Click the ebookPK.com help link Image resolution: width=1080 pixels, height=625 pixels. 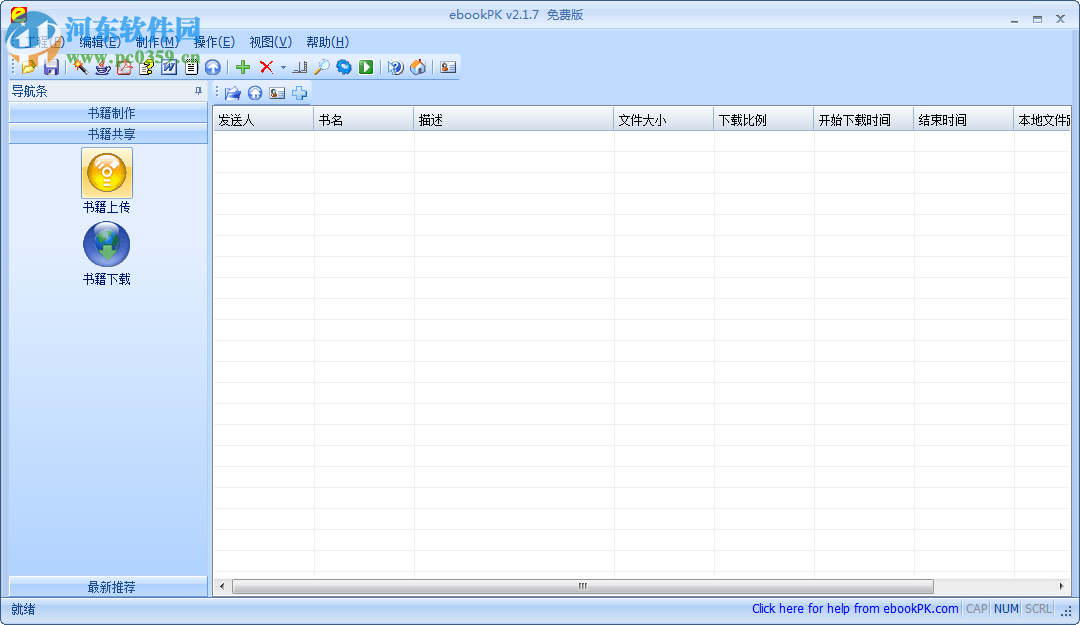pos(854,608)
